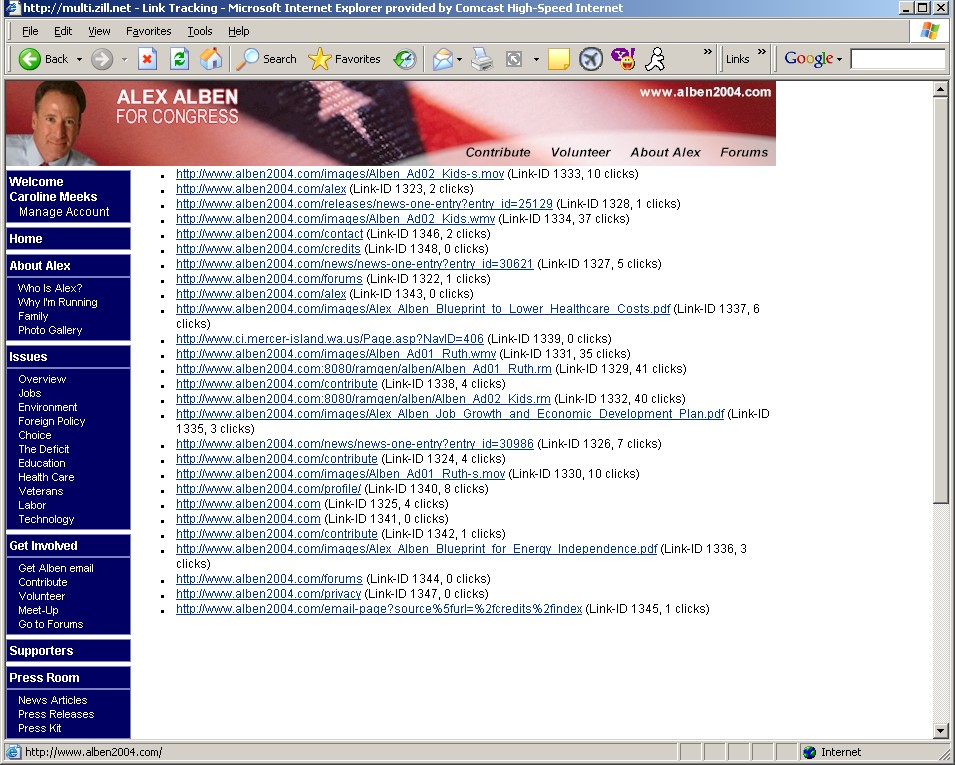Go to the browser home page

(x=211, y=59)
